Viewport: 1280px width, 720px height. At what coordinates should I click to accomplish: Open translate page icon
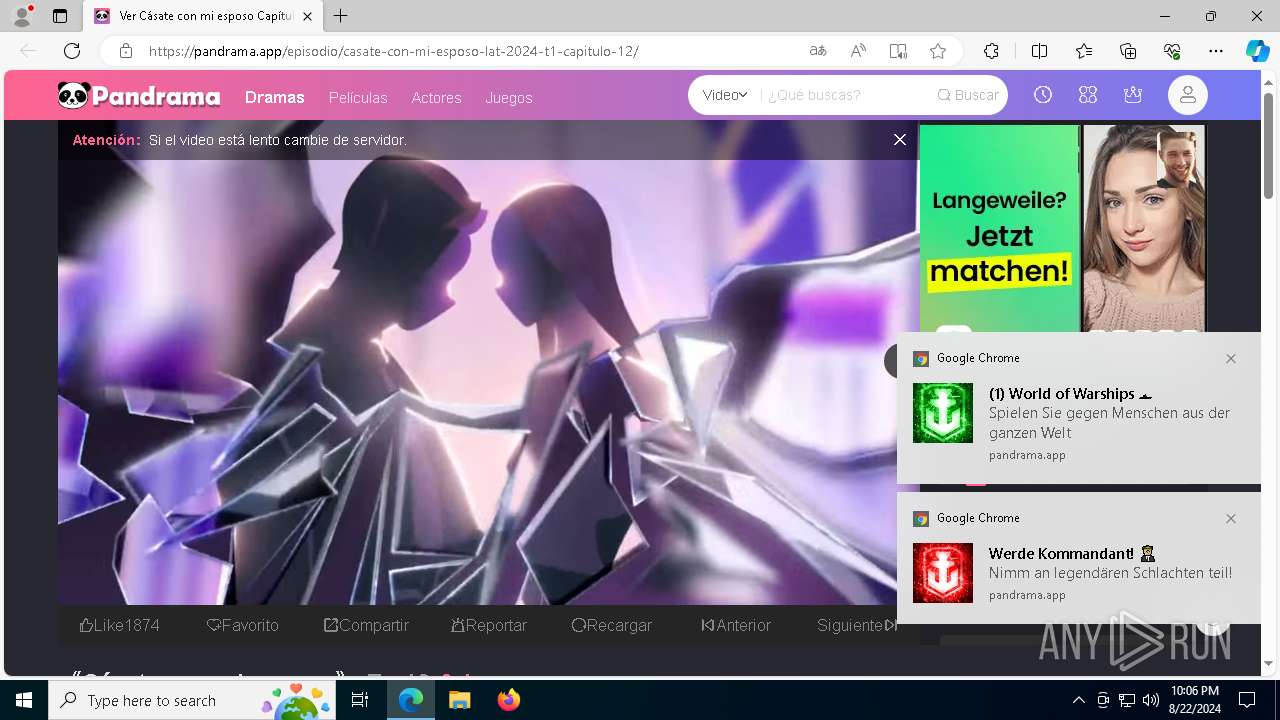point(818,51)
